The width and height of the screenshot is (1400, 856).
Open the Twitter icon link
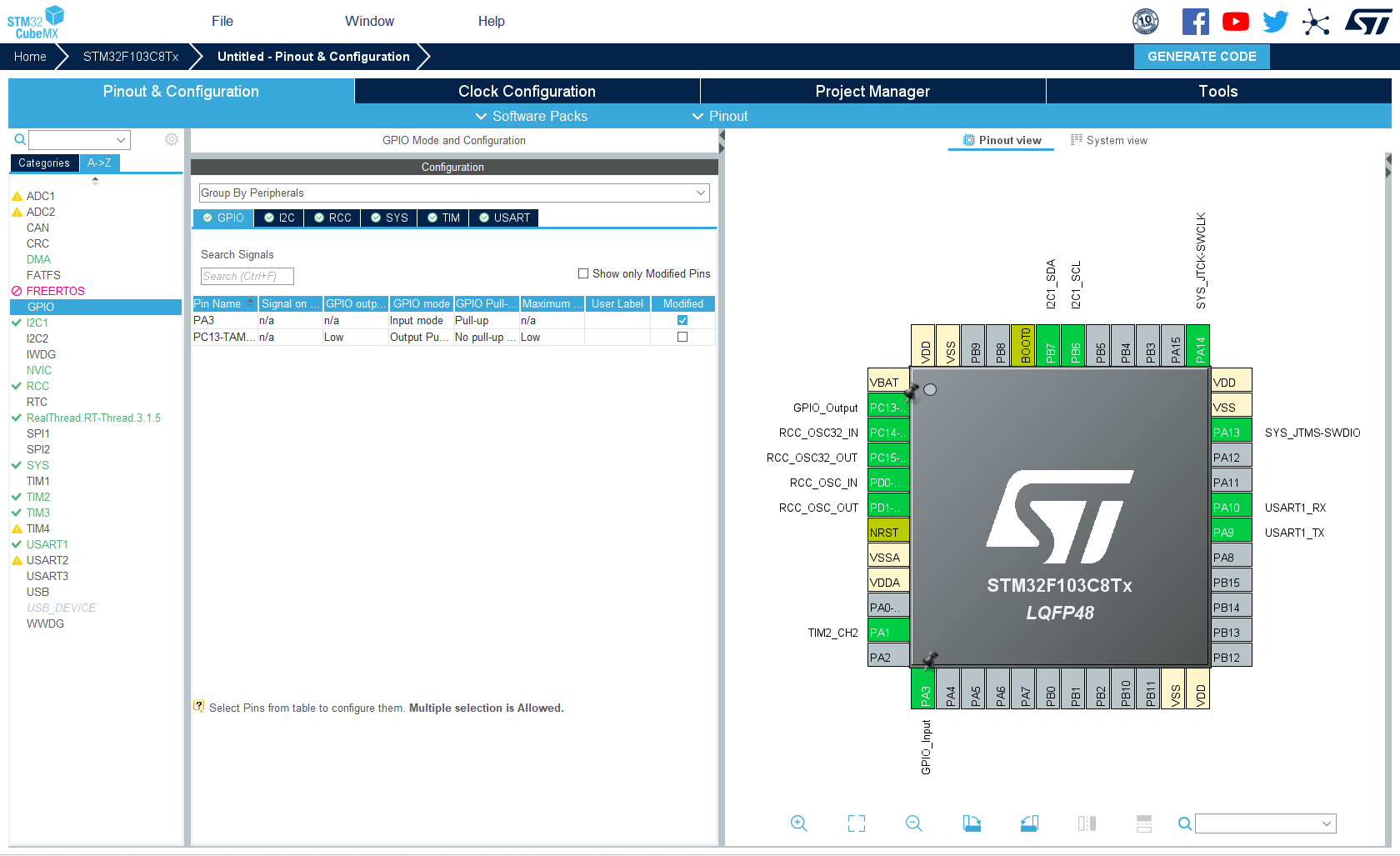(1275, 22)
